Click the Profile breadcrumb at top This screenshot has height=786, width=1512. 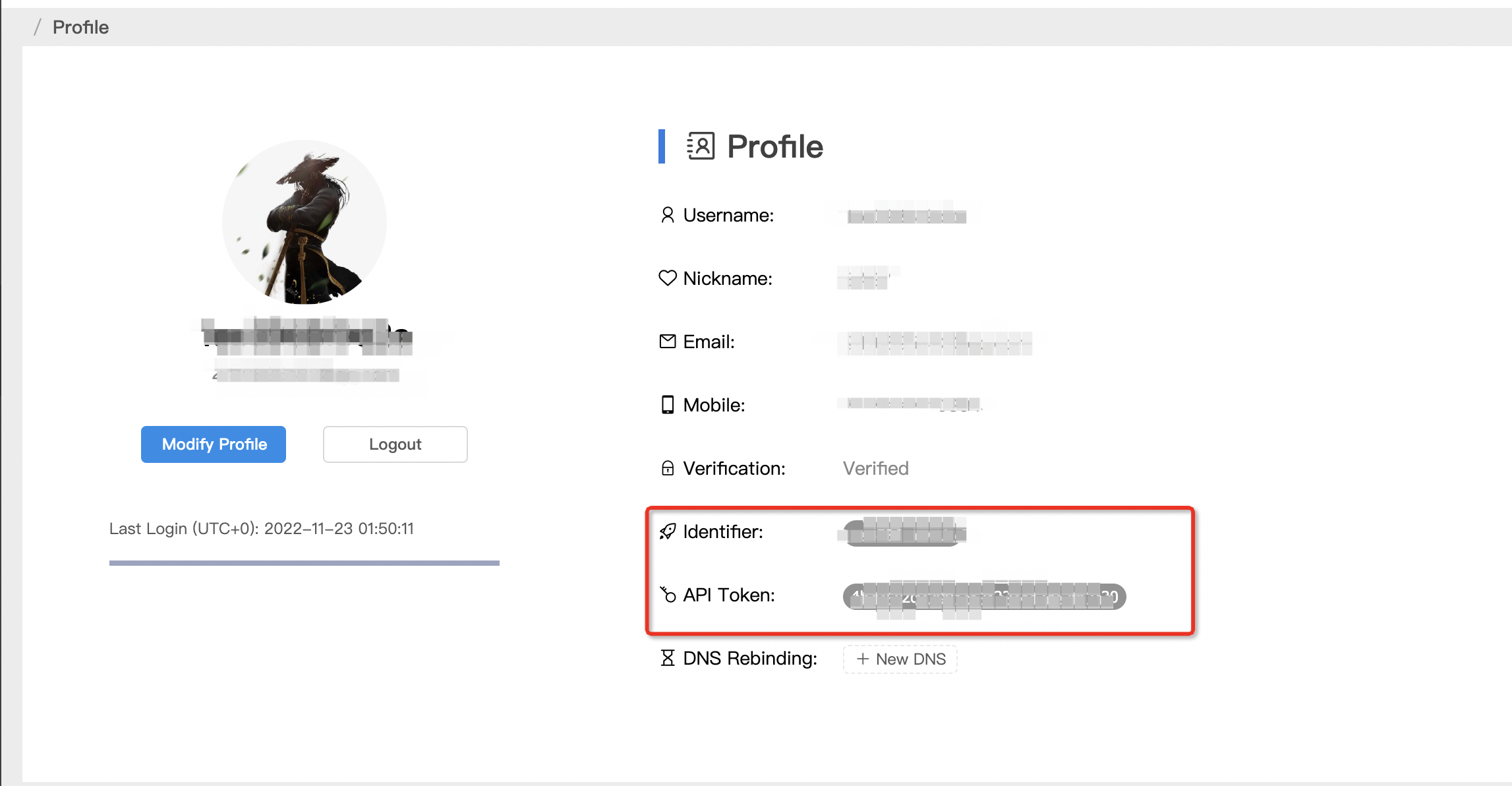(x=80, y=27)
